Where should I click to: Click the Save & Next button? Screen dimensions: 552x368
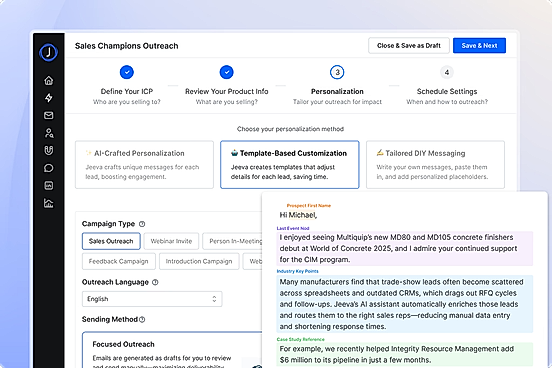pyautogui.click(x=479, y=45)
